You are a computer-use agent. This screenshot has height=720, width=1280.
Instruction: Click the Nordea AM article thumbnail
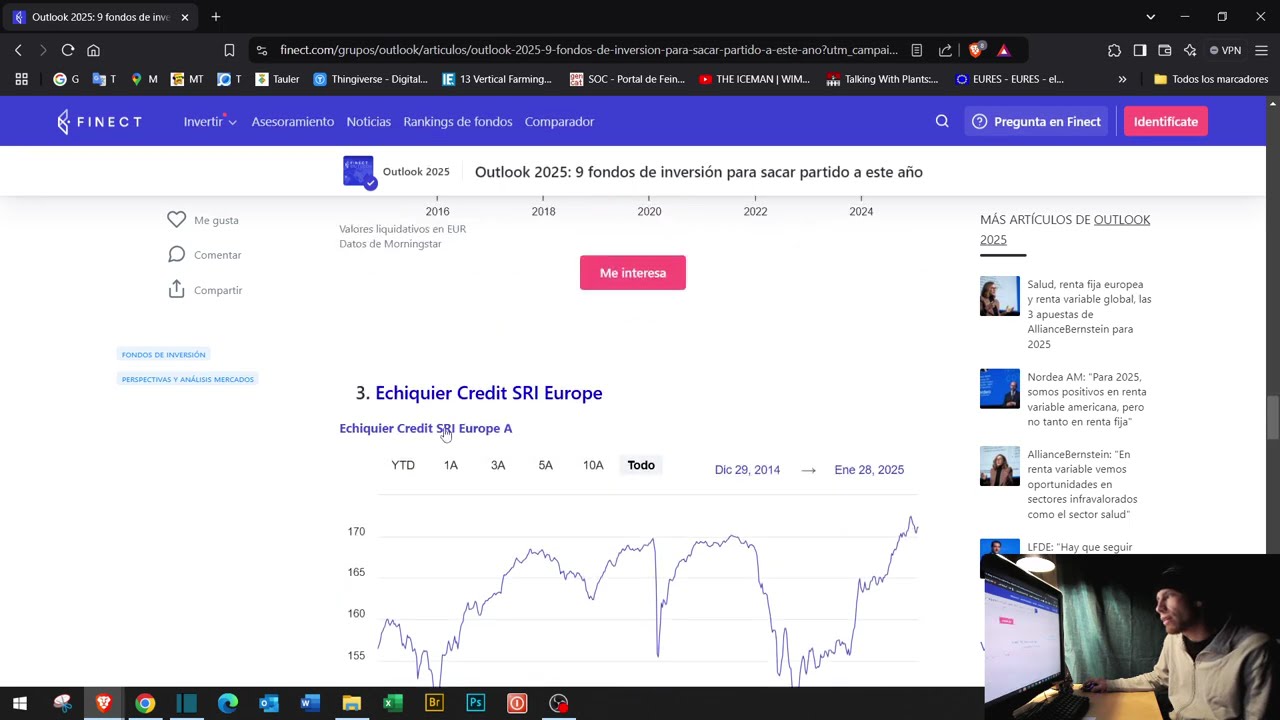tap(999, 389)
